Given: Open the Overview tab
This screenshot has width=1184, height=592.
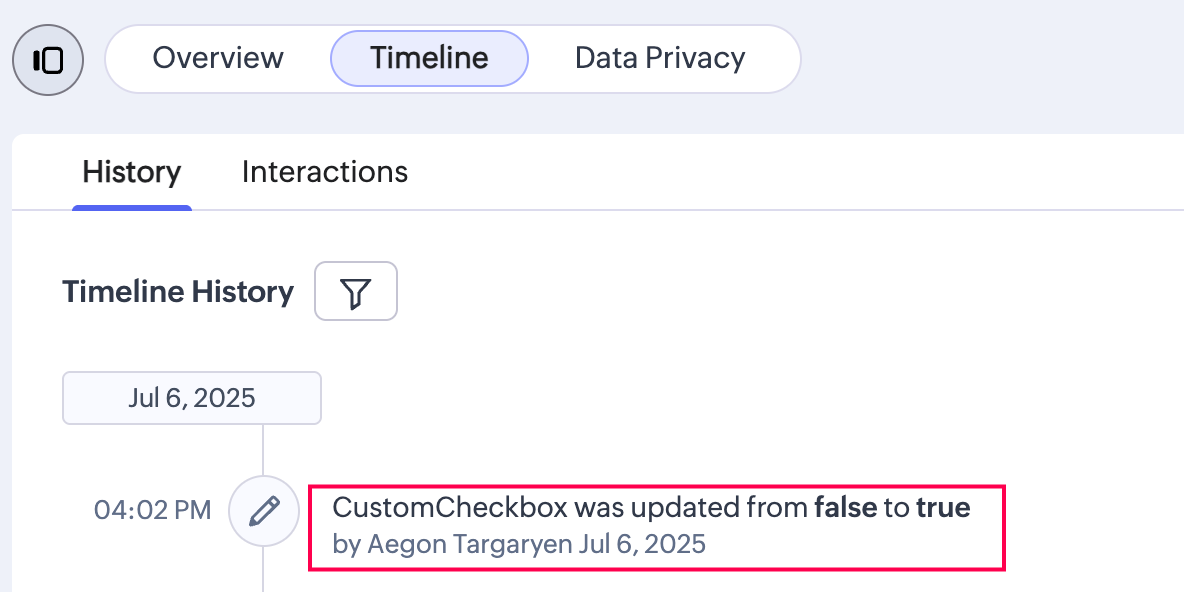Looking at the screenshot, I should 218,58.
